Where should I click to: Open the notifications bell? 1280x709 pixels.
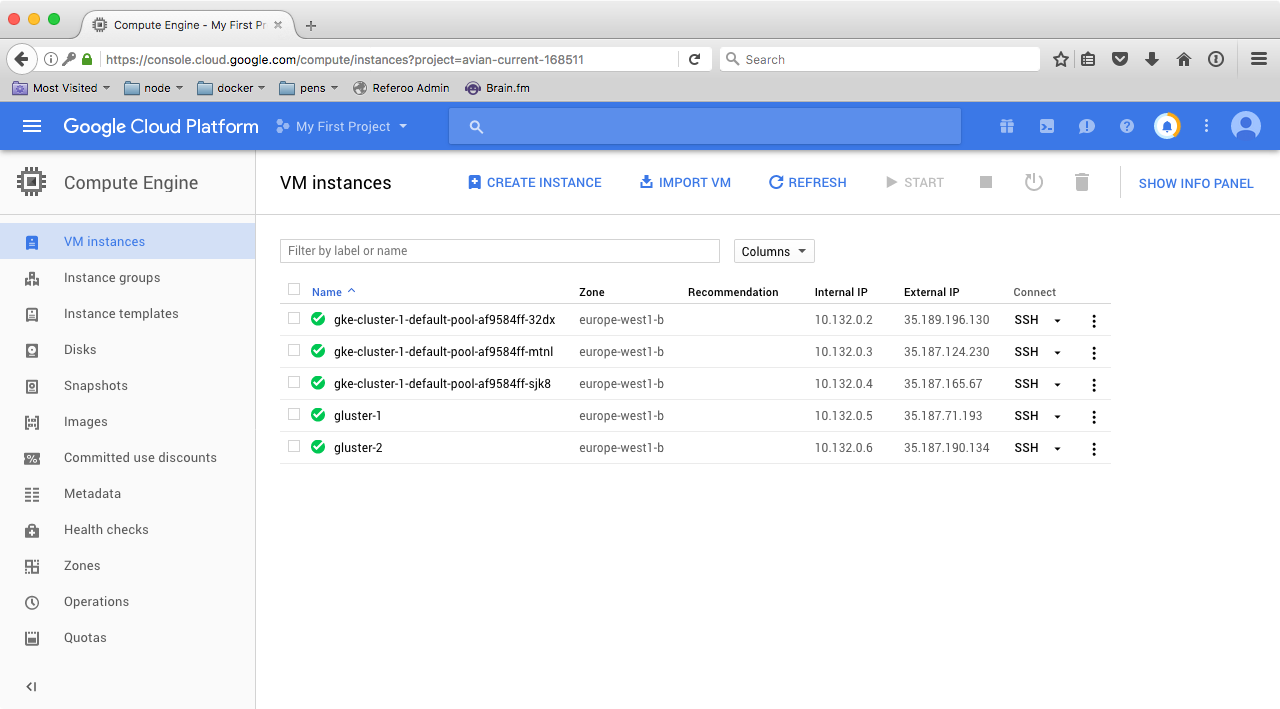pos(1167,126)
